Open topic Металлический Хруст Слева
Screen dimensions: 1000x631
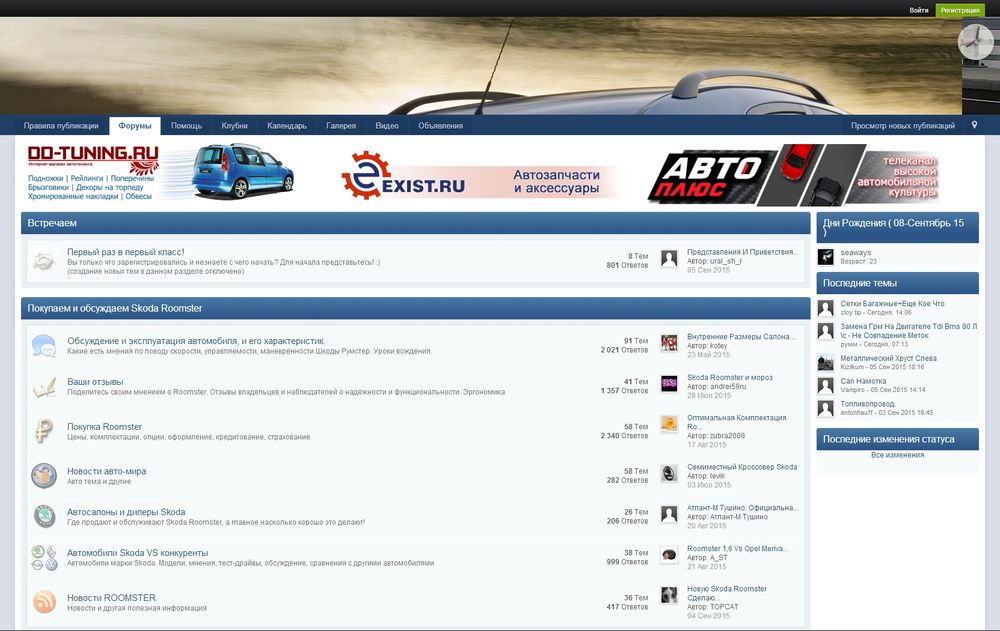tap(888, 358)
